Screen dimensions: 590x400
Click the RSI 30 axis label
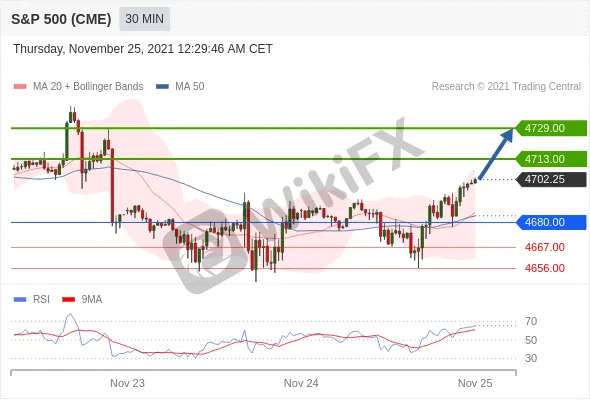click(x=531, y=358)
